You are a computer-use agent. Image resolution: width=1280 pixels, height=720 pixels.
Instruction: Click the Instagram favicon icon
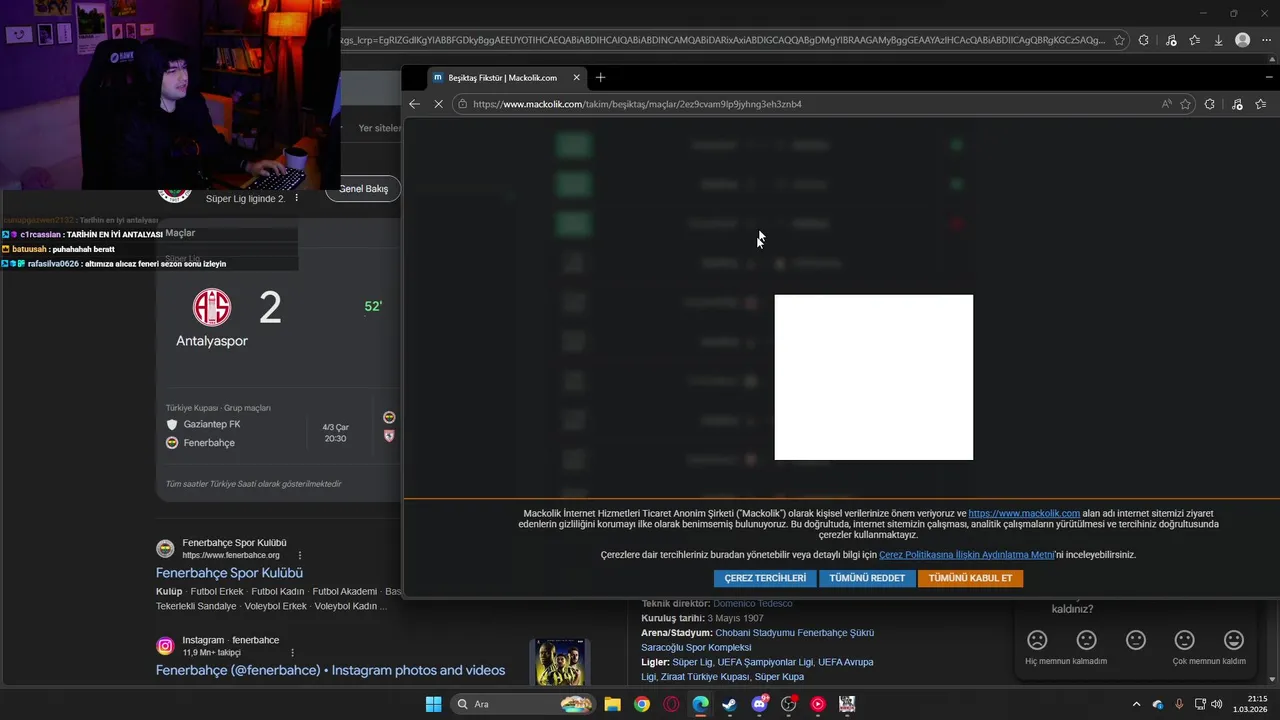click(165, 646)
